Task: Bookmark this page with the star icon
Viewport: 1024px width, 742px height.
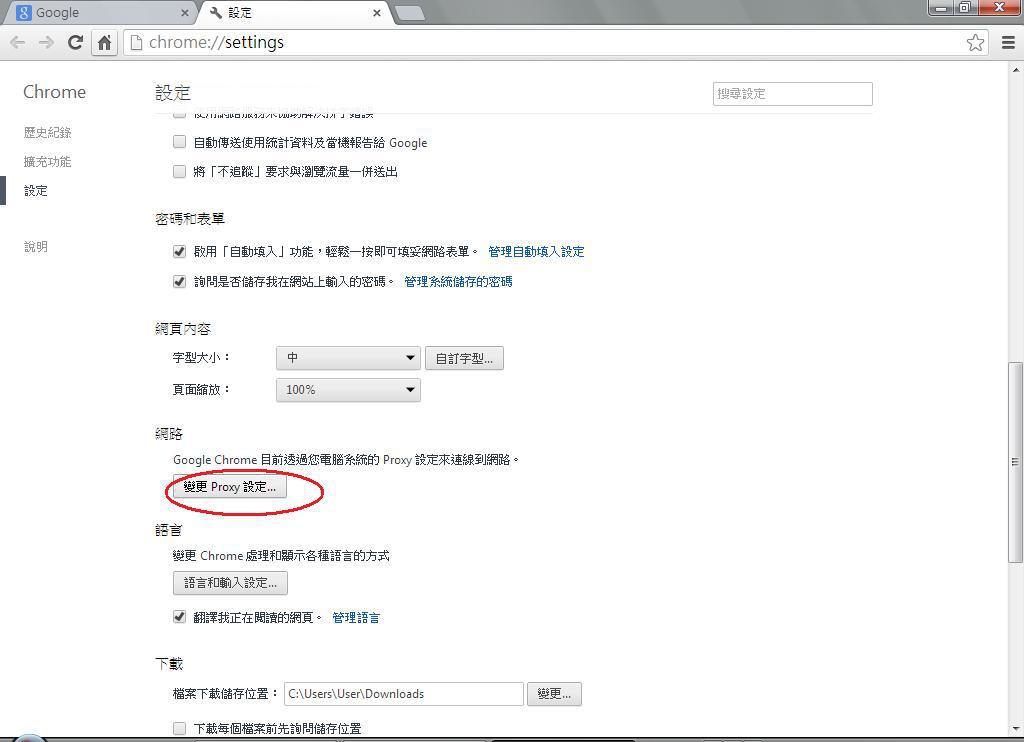Action: 975,42
